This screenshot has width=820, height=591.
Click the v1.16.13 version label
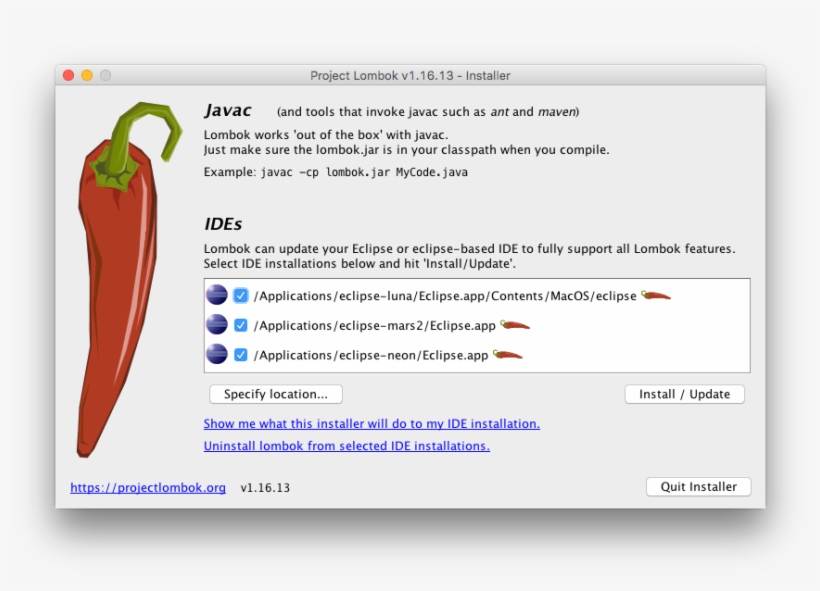tap(265, 488)
